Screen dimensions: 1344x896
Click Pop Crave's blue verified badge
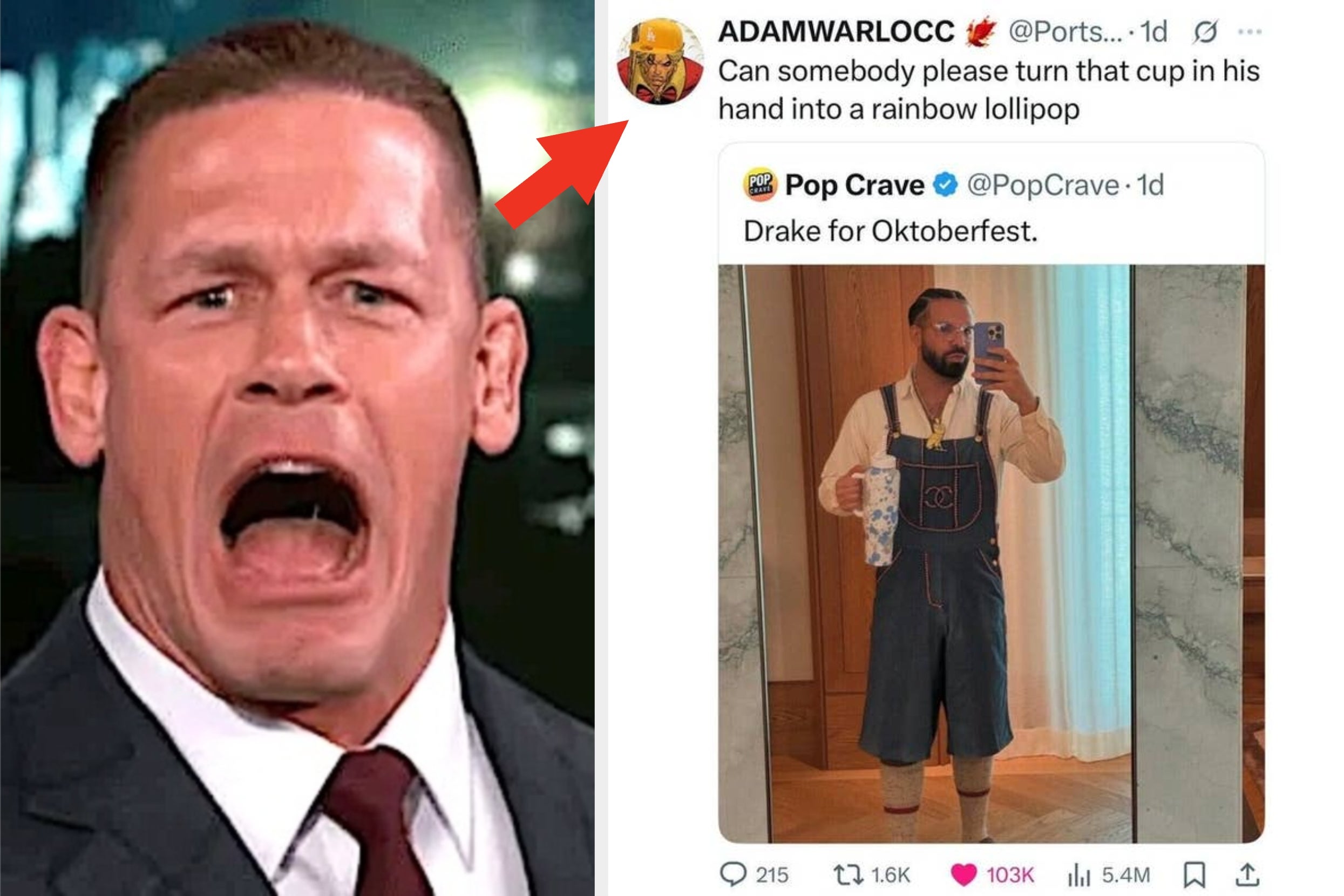click(946, 185)
